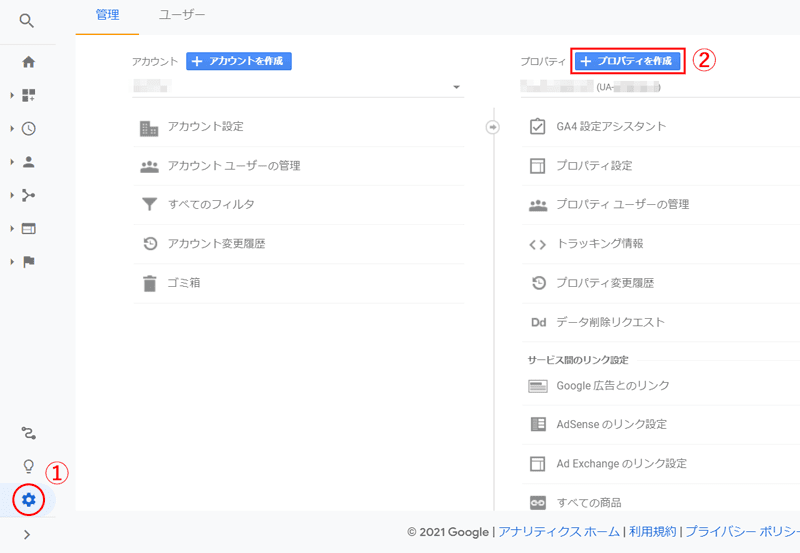This screenshot has width=800, height=553.
Task: Click the trash can icon
Action: click(x=149, y=283)
